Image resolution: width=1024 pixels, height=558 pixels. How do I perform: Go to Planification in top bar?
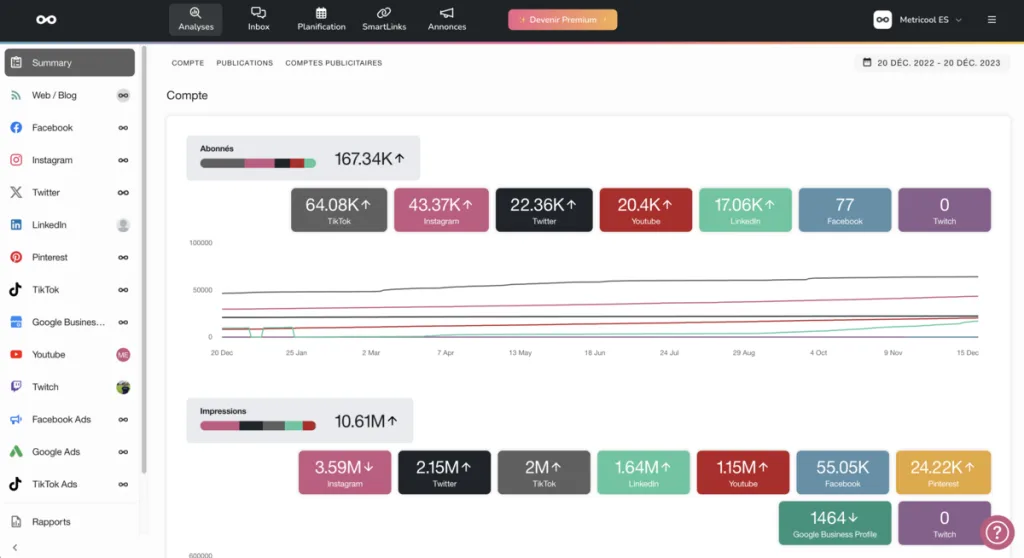321,19
